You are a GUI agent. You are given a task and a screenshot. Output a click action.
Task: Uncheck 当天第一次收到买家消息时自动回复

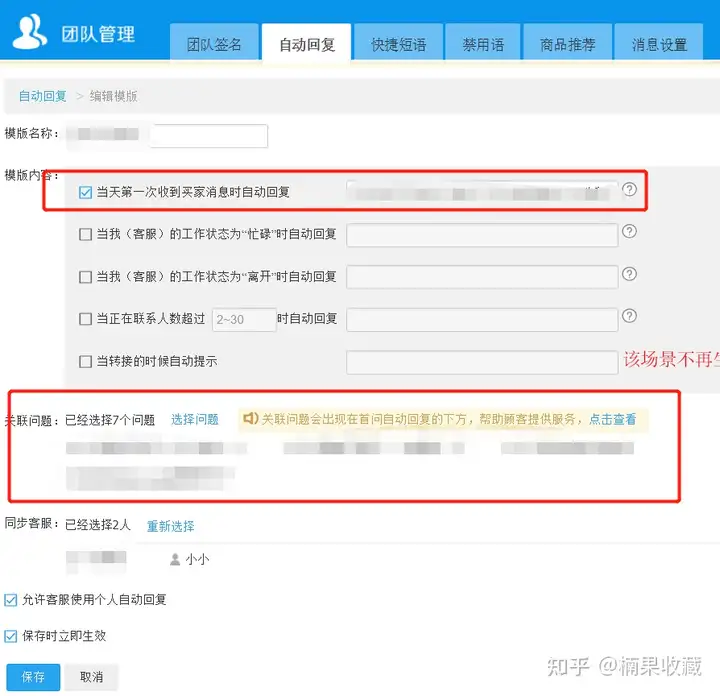85,192
